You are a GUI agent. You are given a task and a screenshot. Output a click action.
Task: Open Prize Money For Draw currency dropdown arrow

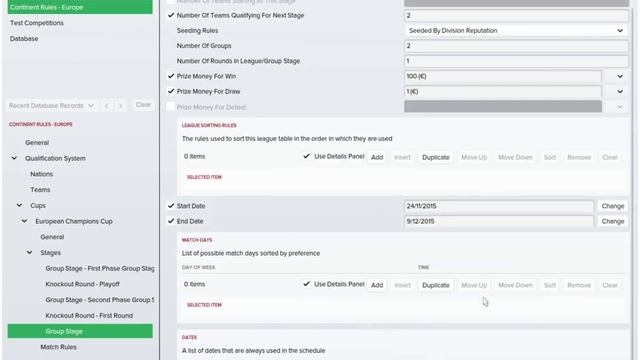point(620,91)
